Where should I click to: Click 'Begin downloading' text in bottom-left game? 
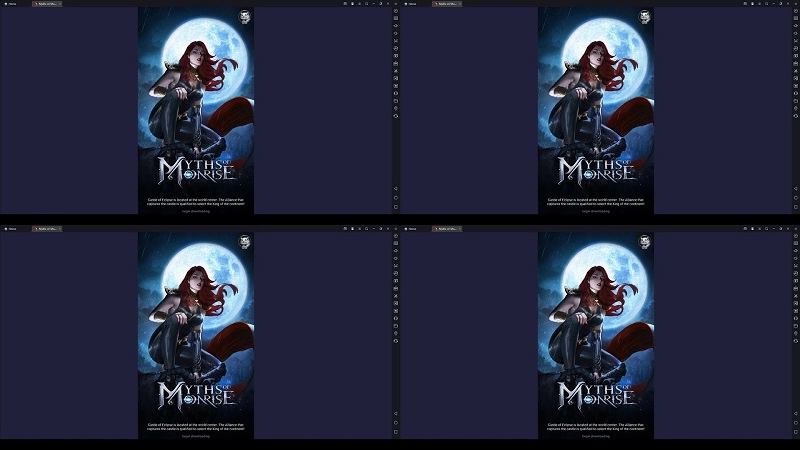coord(196,436)
